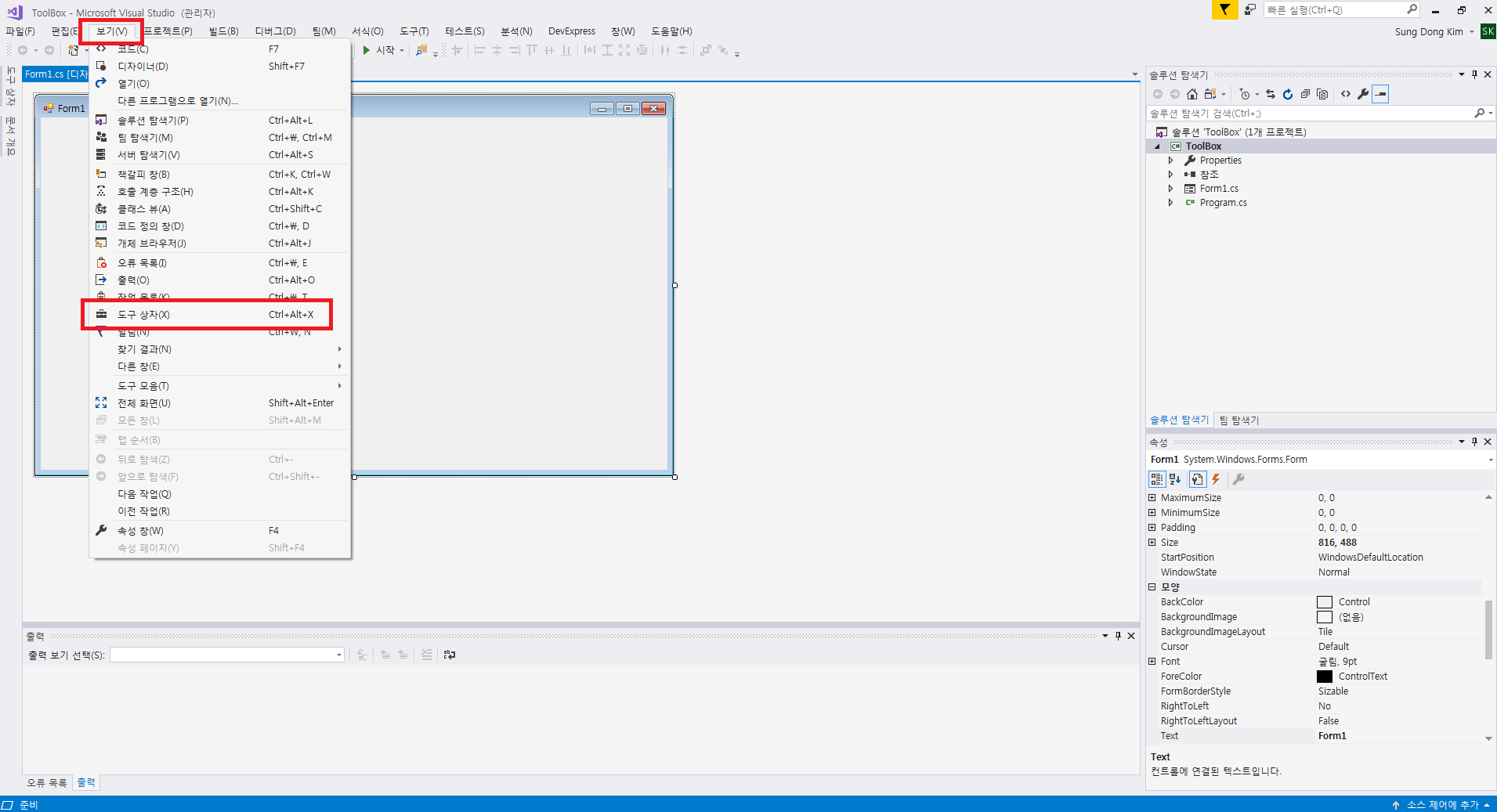This screenshot has width=1497, height=812.
Task: Switch to the 오류 목록 tab
Action: click(x=47, y=783)
